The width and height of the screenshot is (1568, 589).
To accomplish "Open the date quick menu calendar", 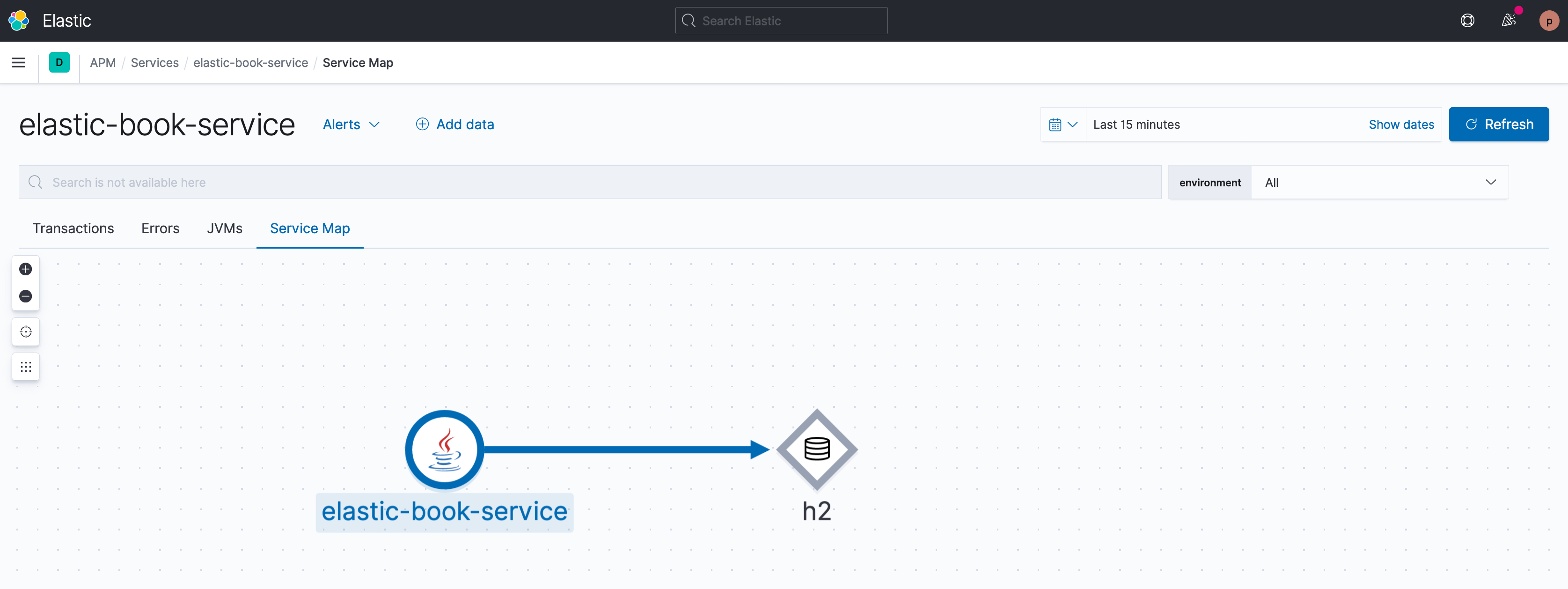I will point(1063,124).
